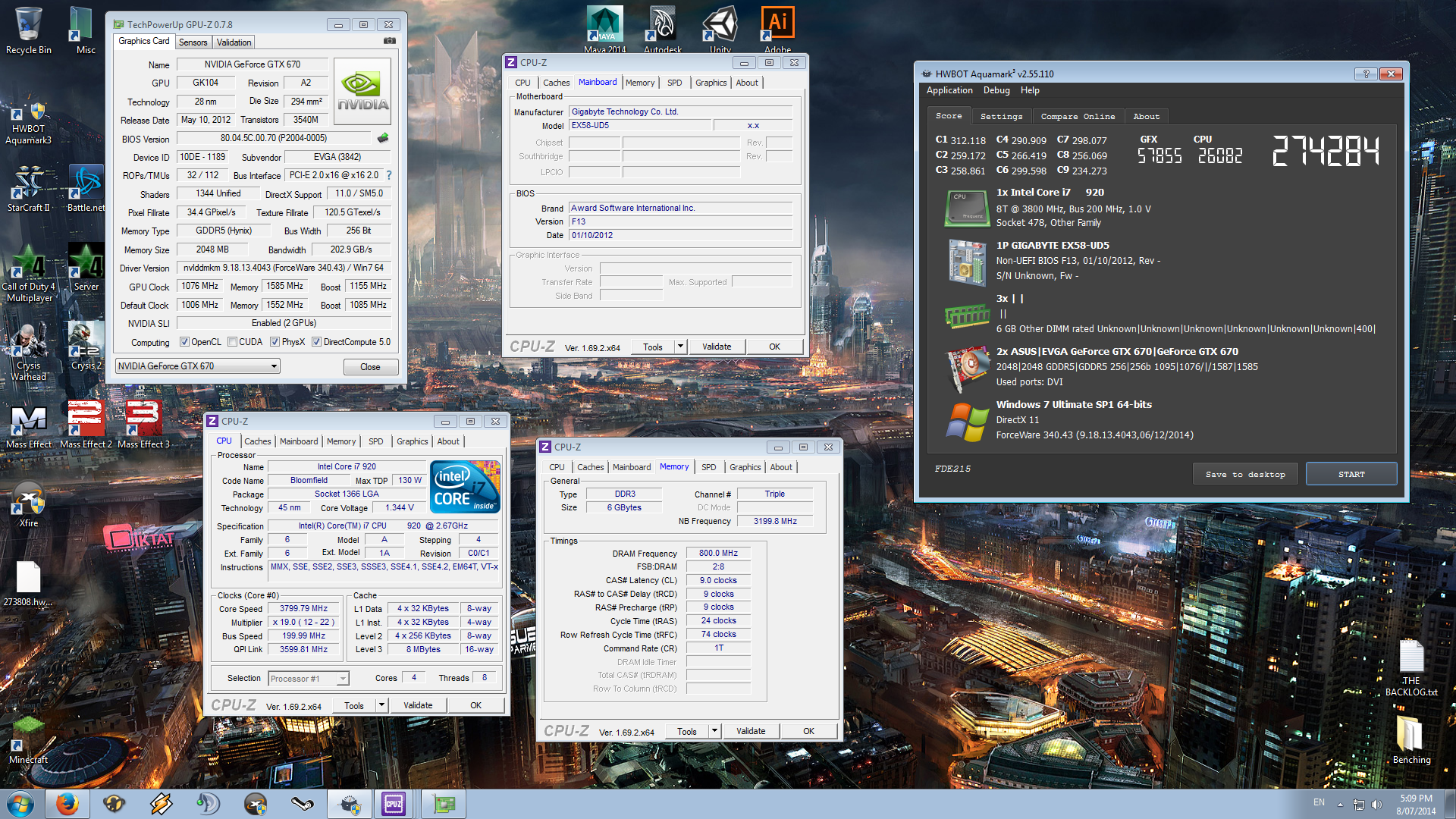Click OK in Memory CPU-Z window
Viewport: 1456px width, 819px height.
pos(808,731)
